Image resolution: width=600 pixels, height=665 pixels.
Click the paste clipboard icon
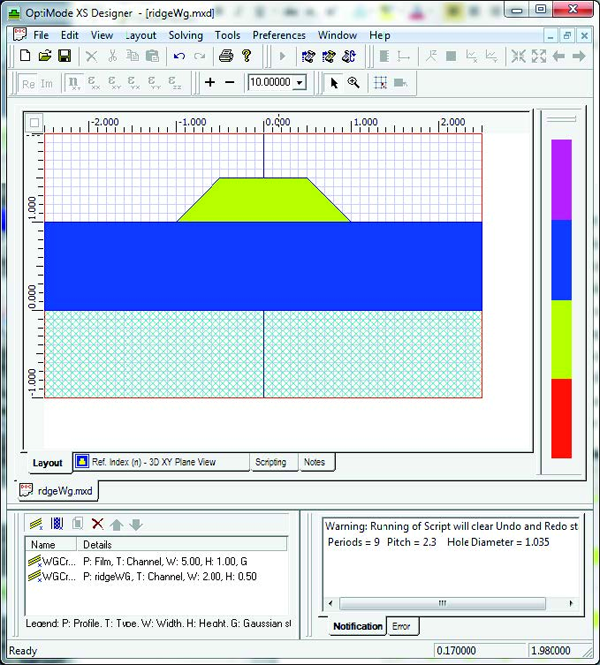coord(152,56)
